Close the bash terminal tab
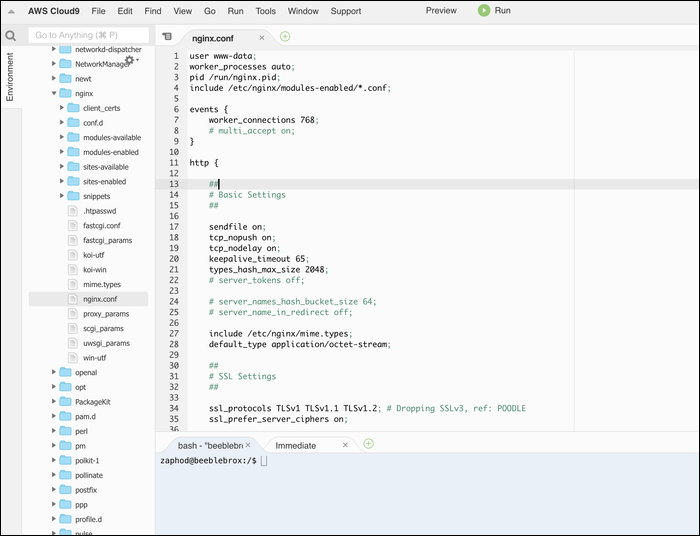Screen dimensions: 700x536 [248, 445]
